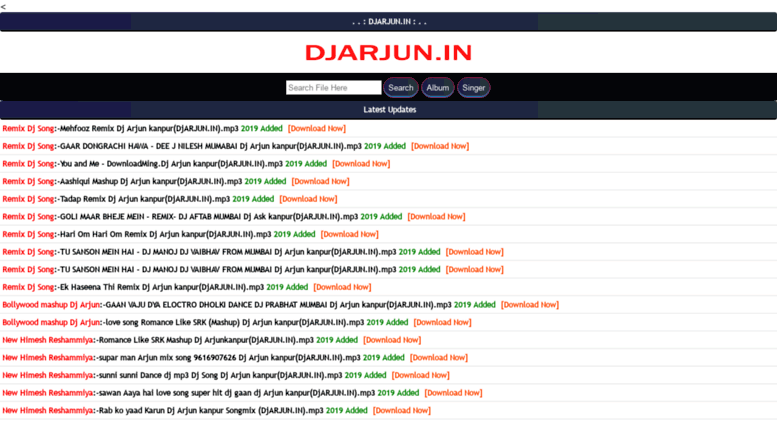Download Ek Haseena Thi Remix
777x423 pixels.
pos(342,288)
